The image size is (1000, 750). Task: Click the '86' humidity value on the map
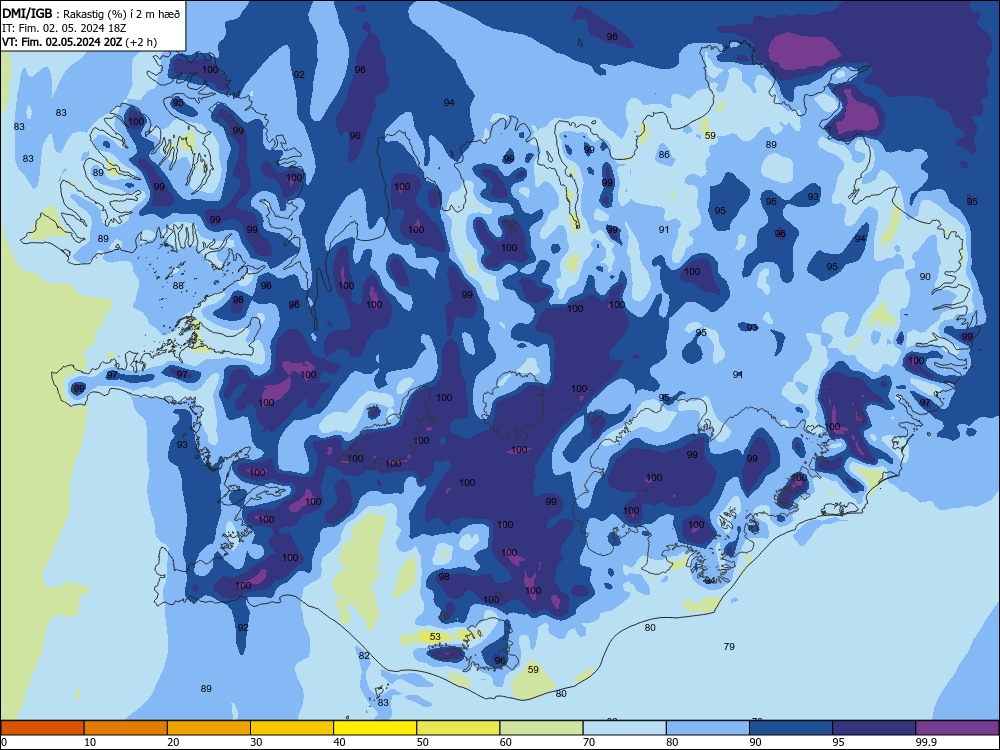coord(664,154)
